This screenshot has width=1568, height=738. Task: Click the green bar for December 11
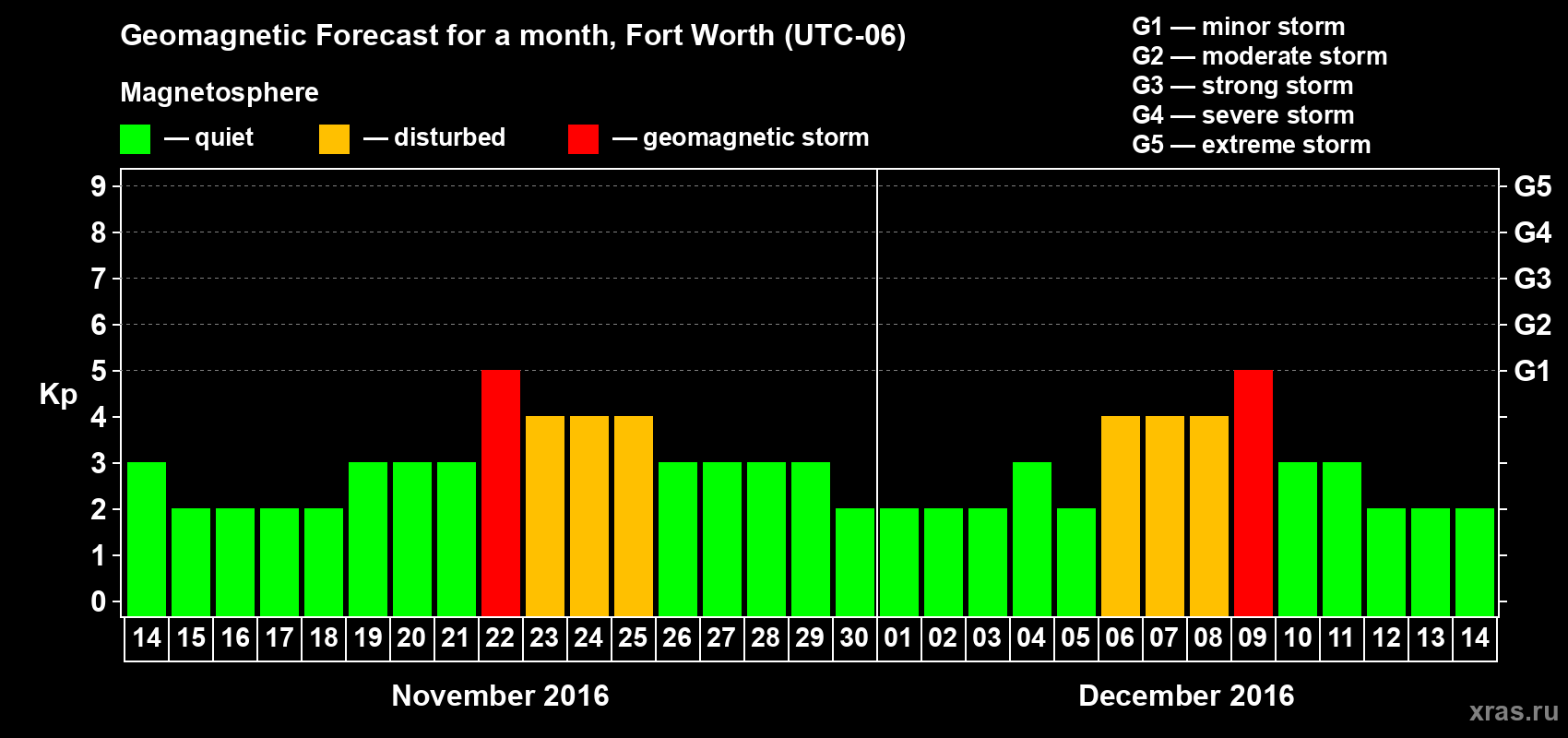point(1342,539)
